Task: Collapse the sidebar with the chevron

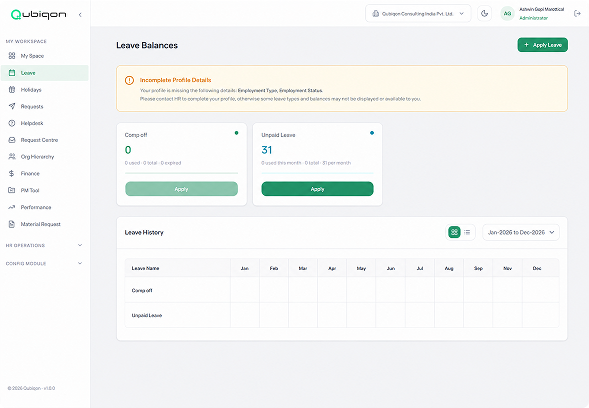Action: coord(80,15)
